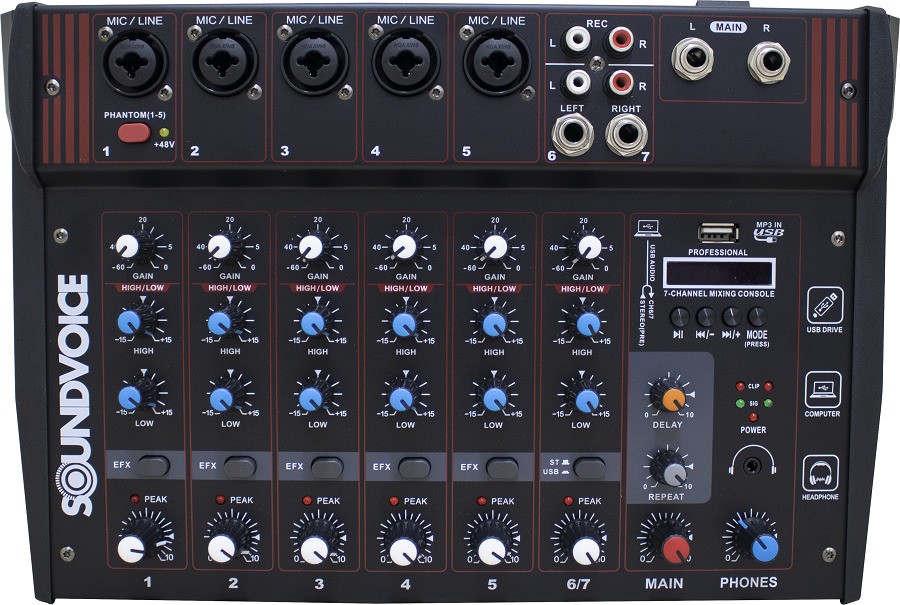Click the blue PHONES level knob

click(x=762, y=545)
